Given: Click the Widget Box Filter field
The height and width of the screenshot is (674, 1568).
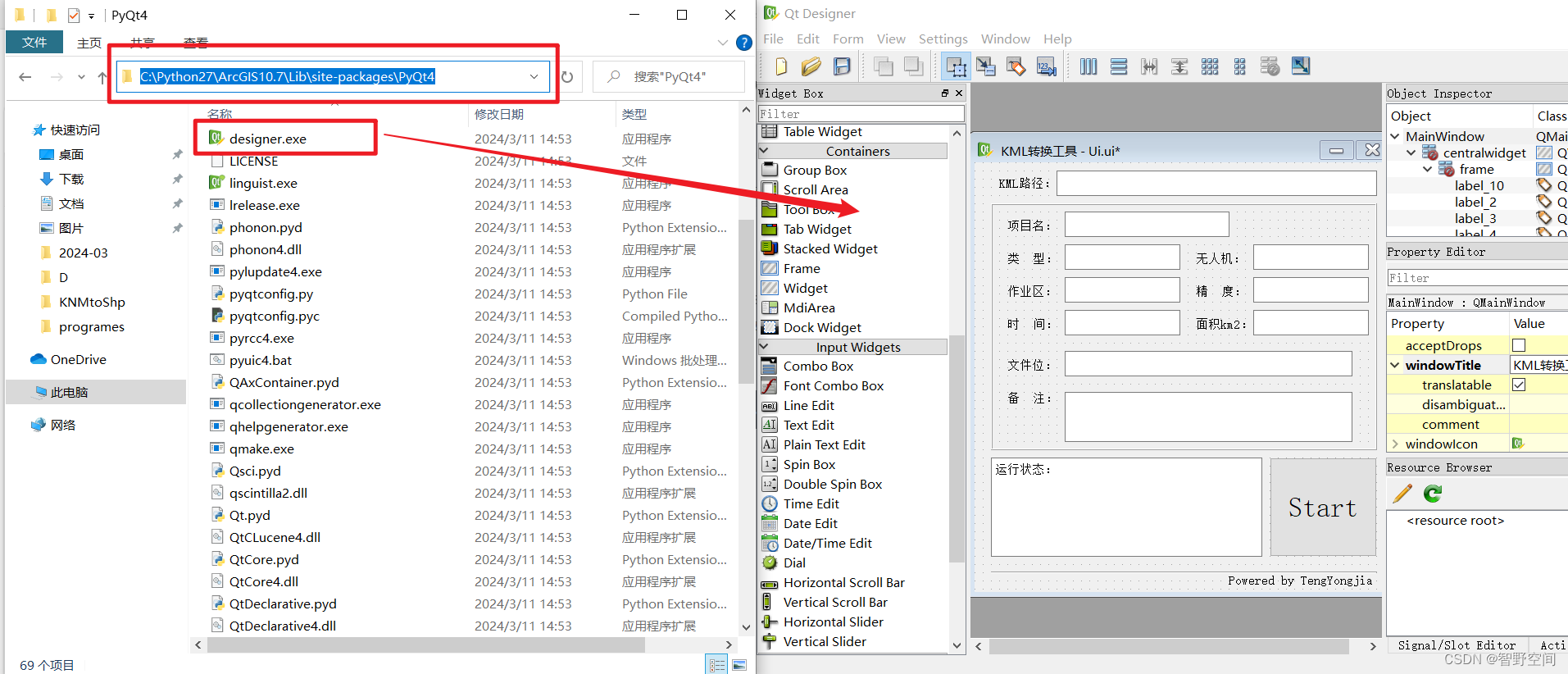Looking at the screenshot, I should click(861, 114).
